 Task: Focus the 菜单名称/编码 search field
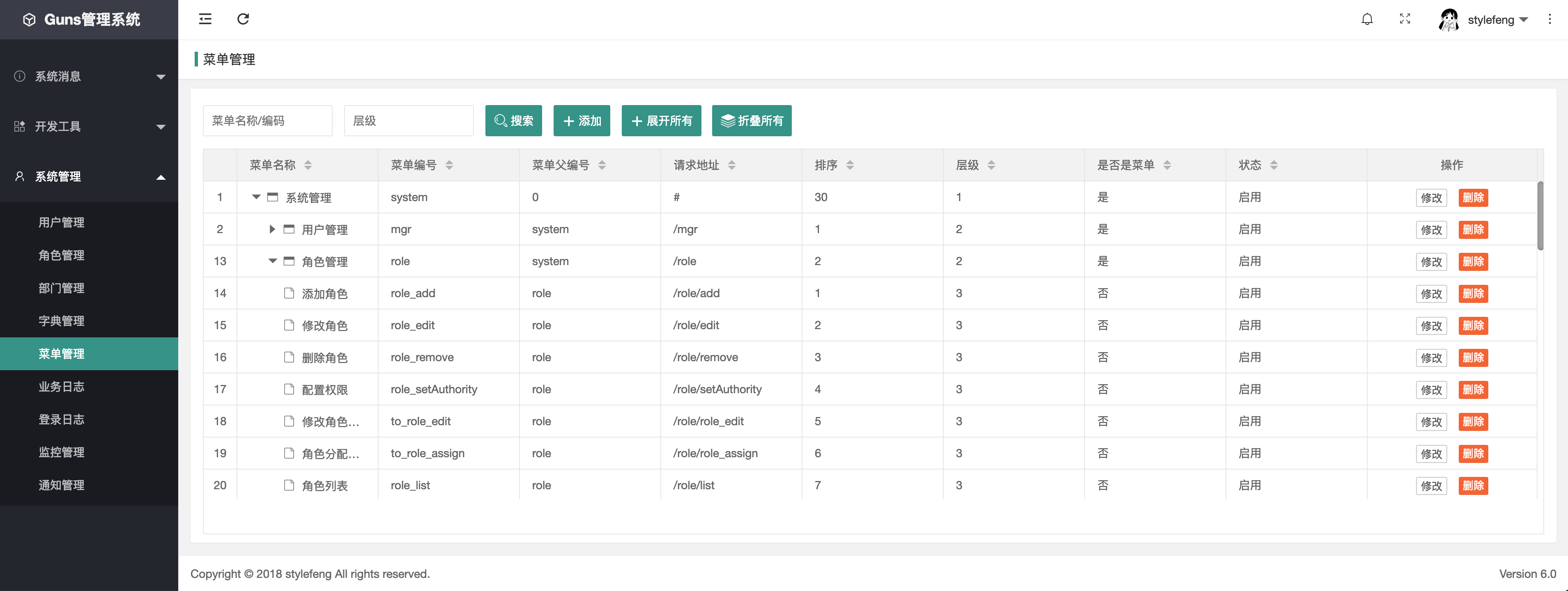[267, 120]
